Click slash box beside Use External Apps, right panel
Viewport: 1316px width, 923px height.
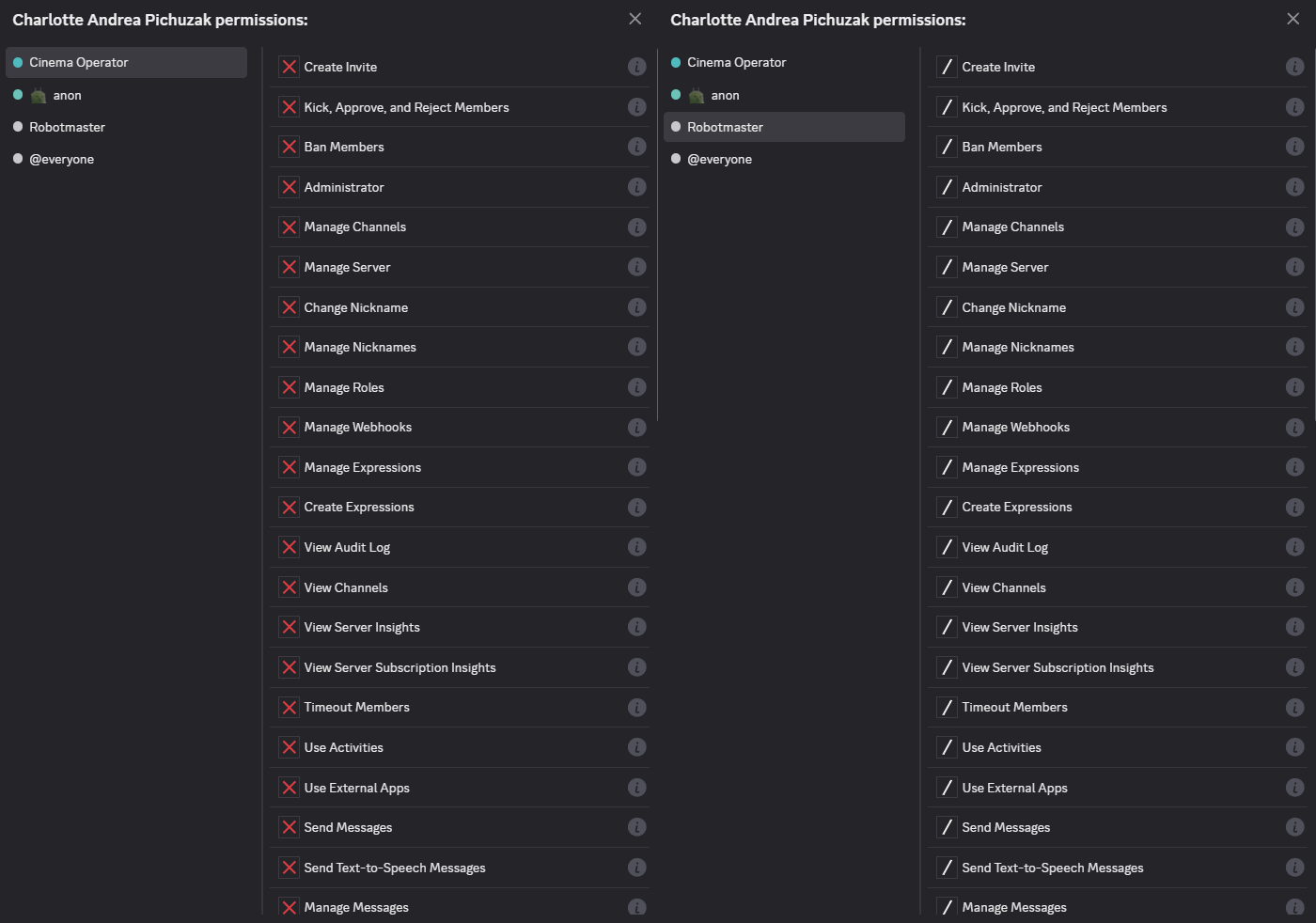point(948,788)
